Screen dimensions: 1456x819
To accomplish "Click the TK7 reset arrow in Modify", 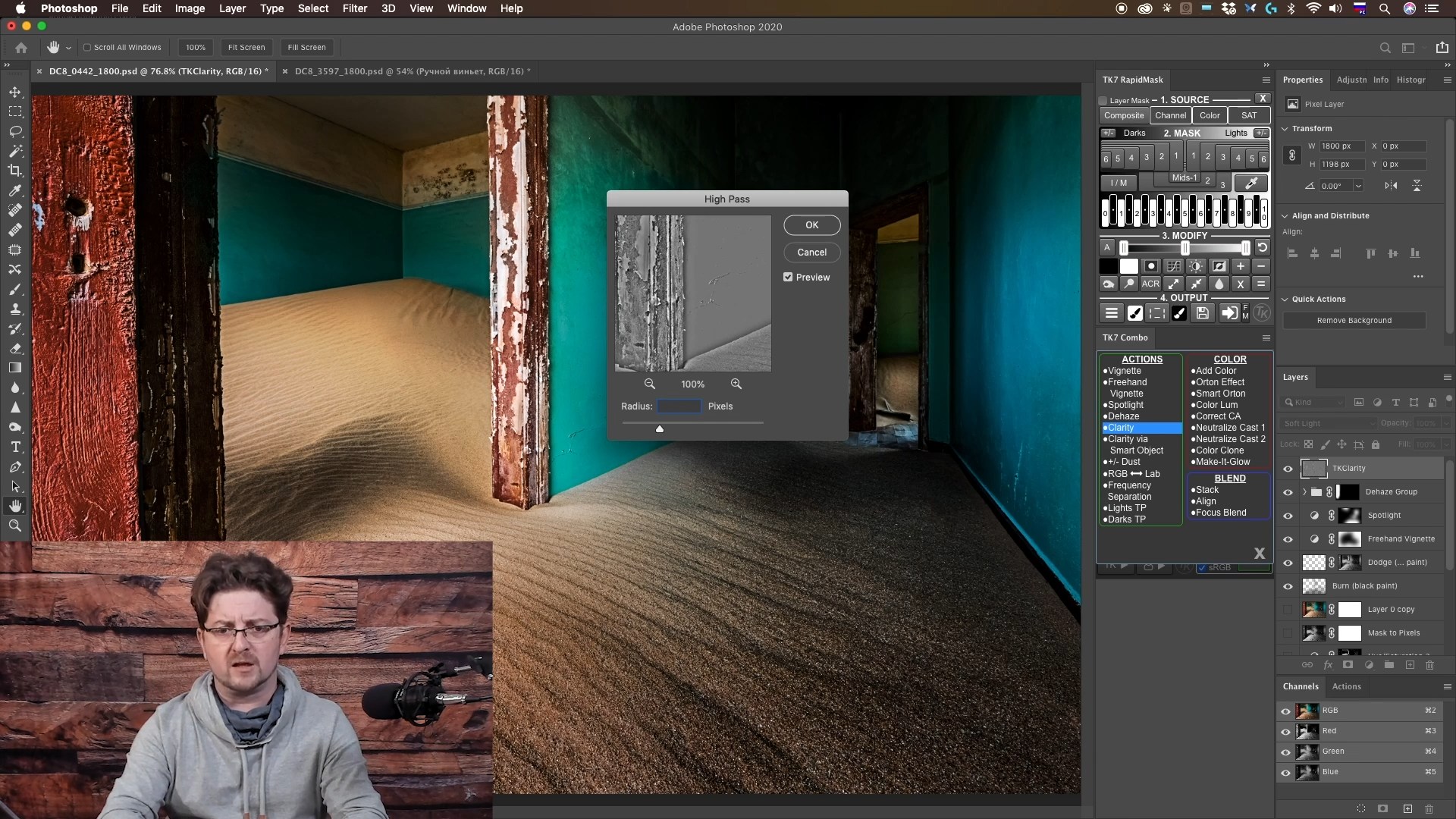I will (1262, 247).
